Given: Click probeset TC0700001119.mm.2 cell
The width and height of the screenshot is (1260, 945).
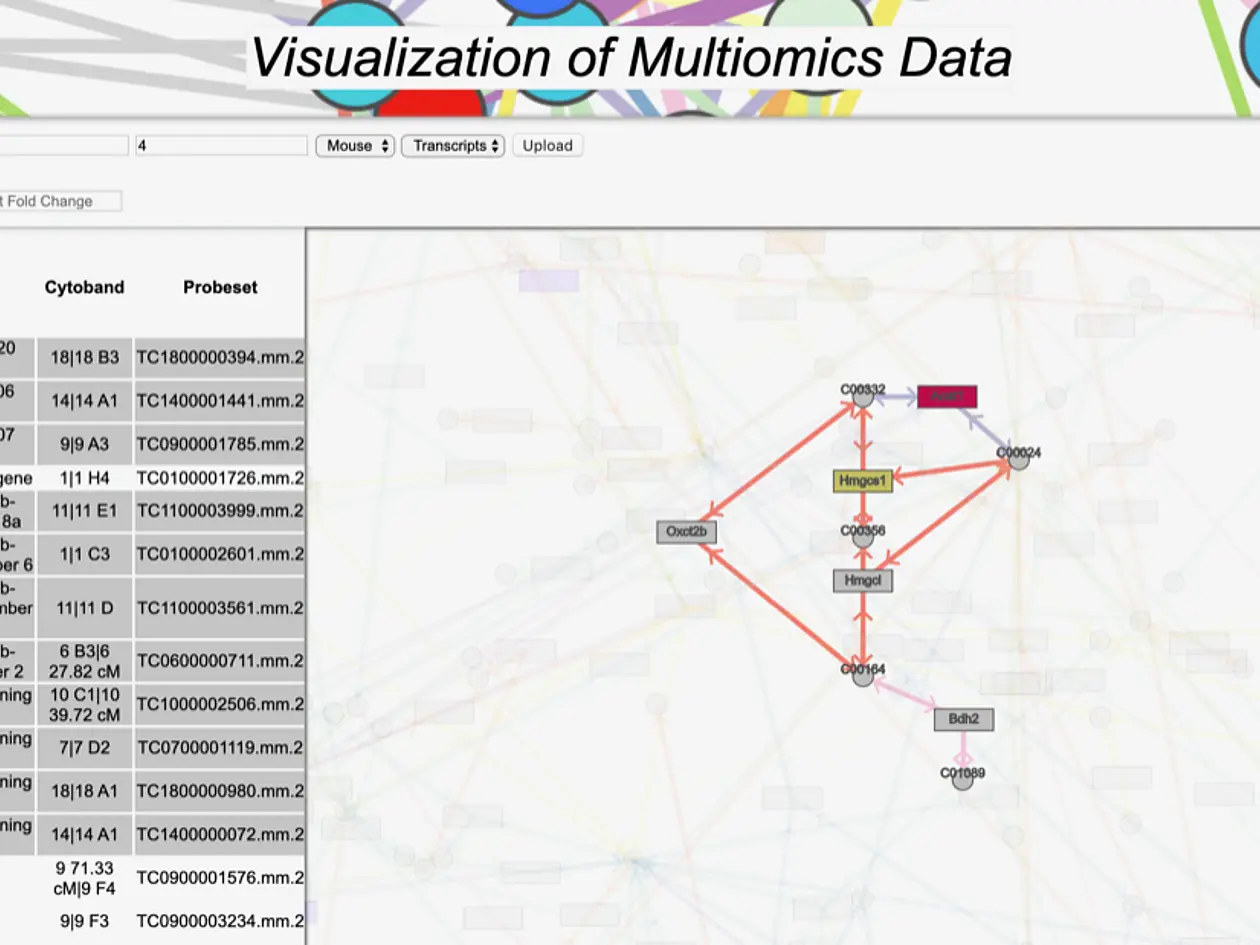Looking at the screenshot, I should click(220, 747).
